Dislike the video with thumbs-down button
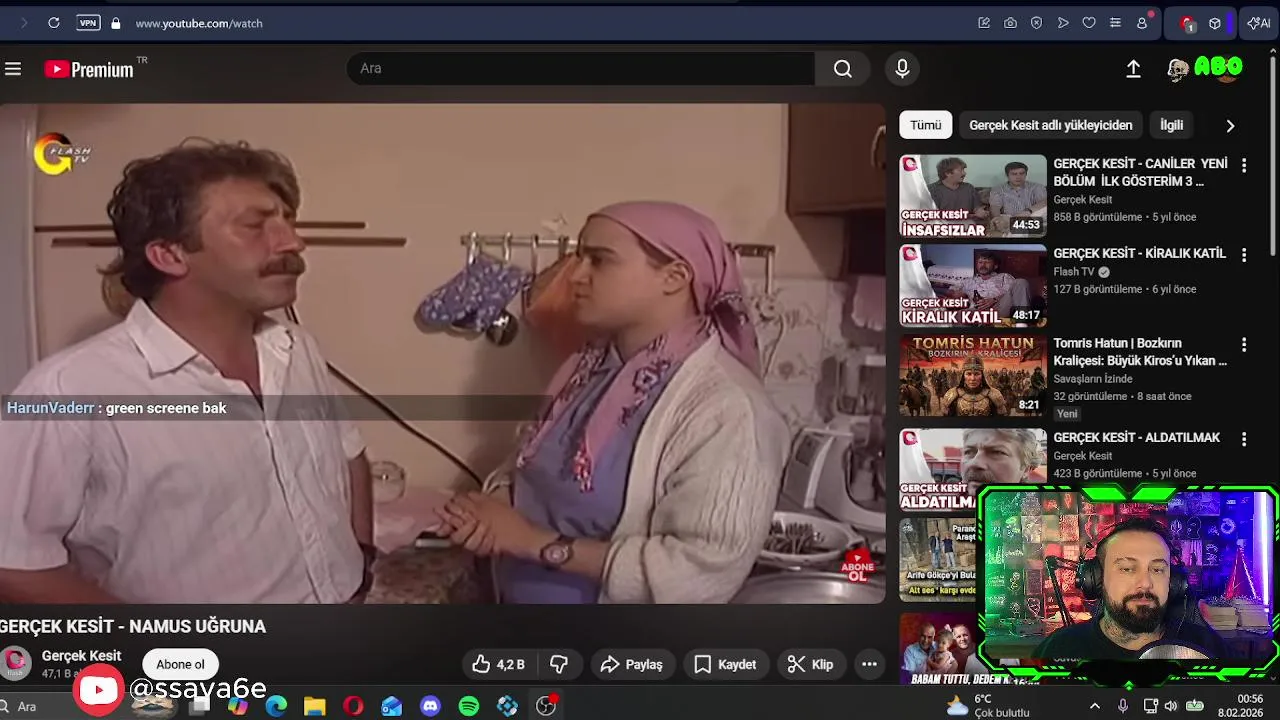 (559, 664)
